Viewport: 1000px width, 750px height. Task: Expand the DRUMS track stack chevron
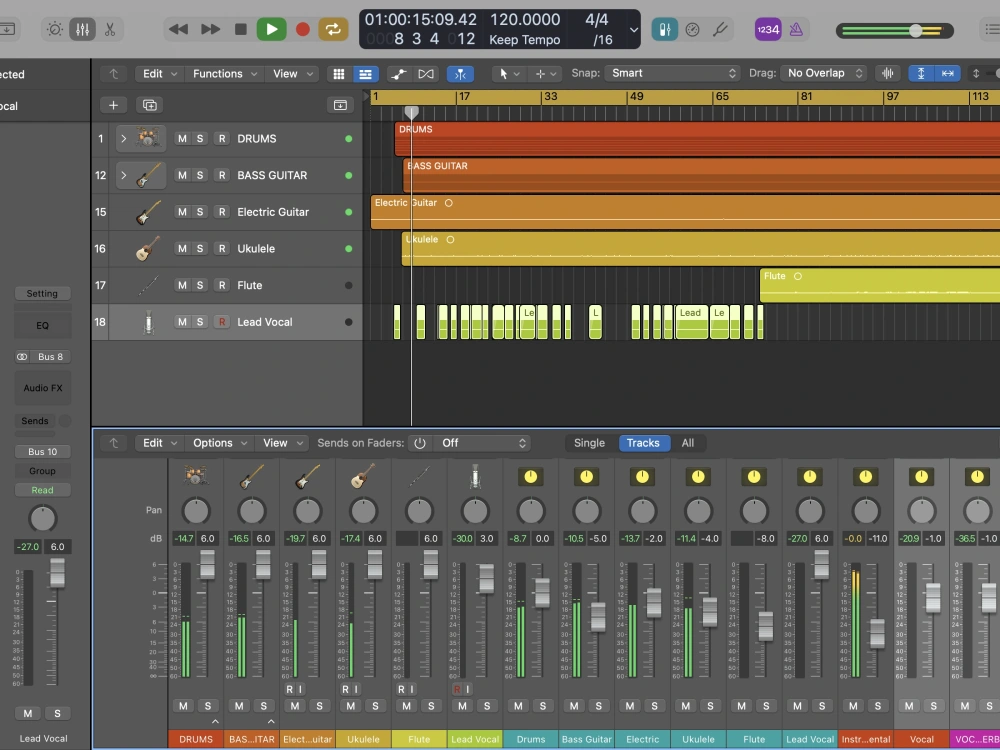click(124, 138)
